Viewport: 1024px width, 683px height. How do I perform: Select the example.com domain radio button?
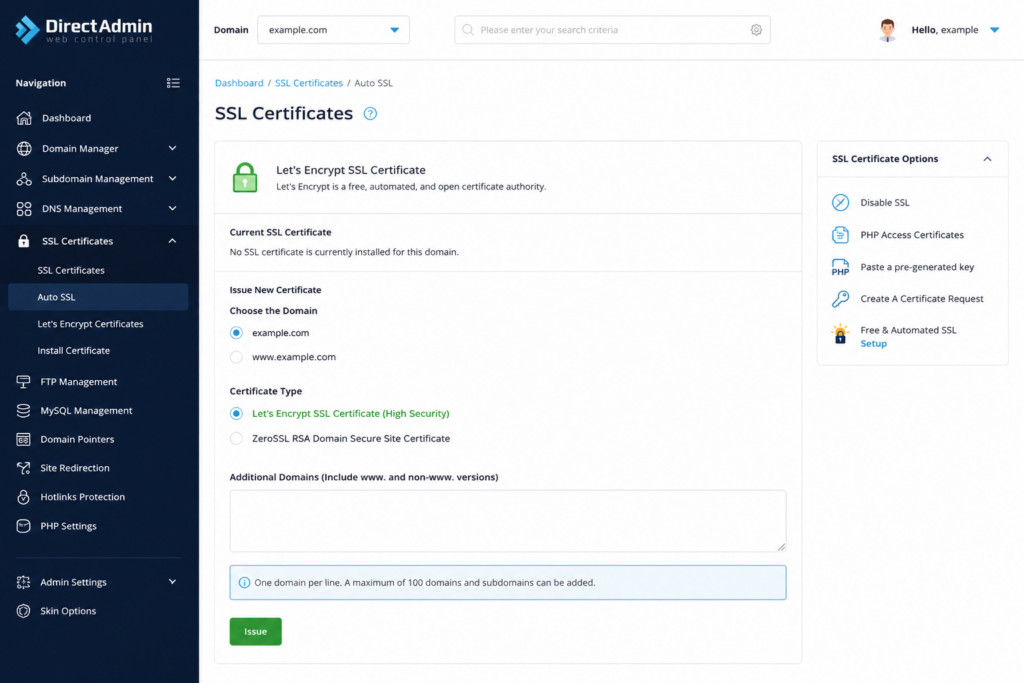236,333
